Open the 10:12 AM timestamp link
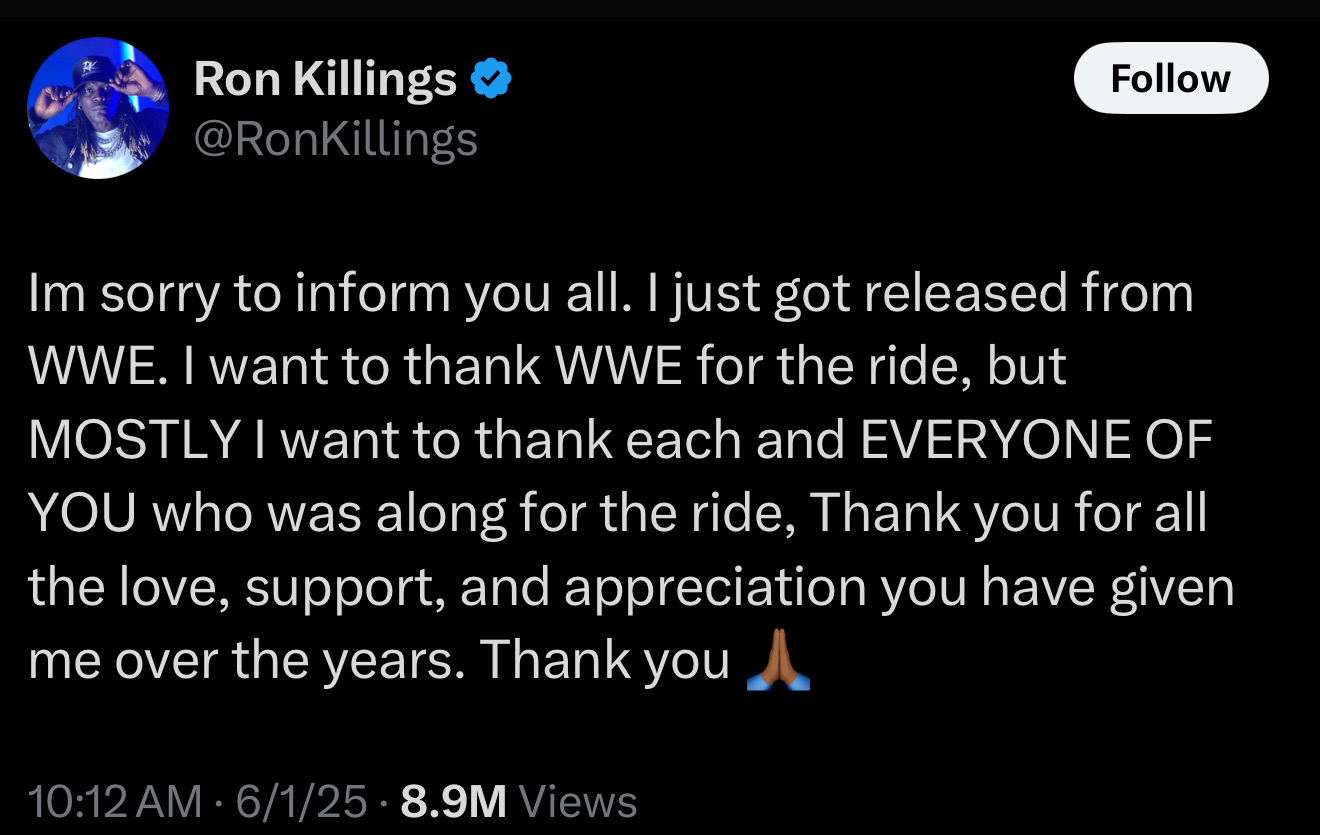The height and width of the screenshot is (835, 1320). coord(115,802)
